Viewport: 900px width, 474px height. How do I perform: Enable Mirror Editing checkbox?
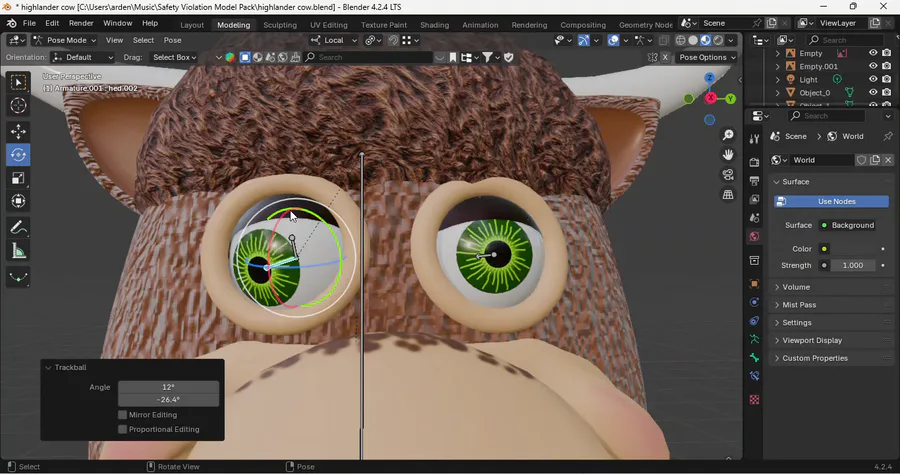(x=122, y=415)
